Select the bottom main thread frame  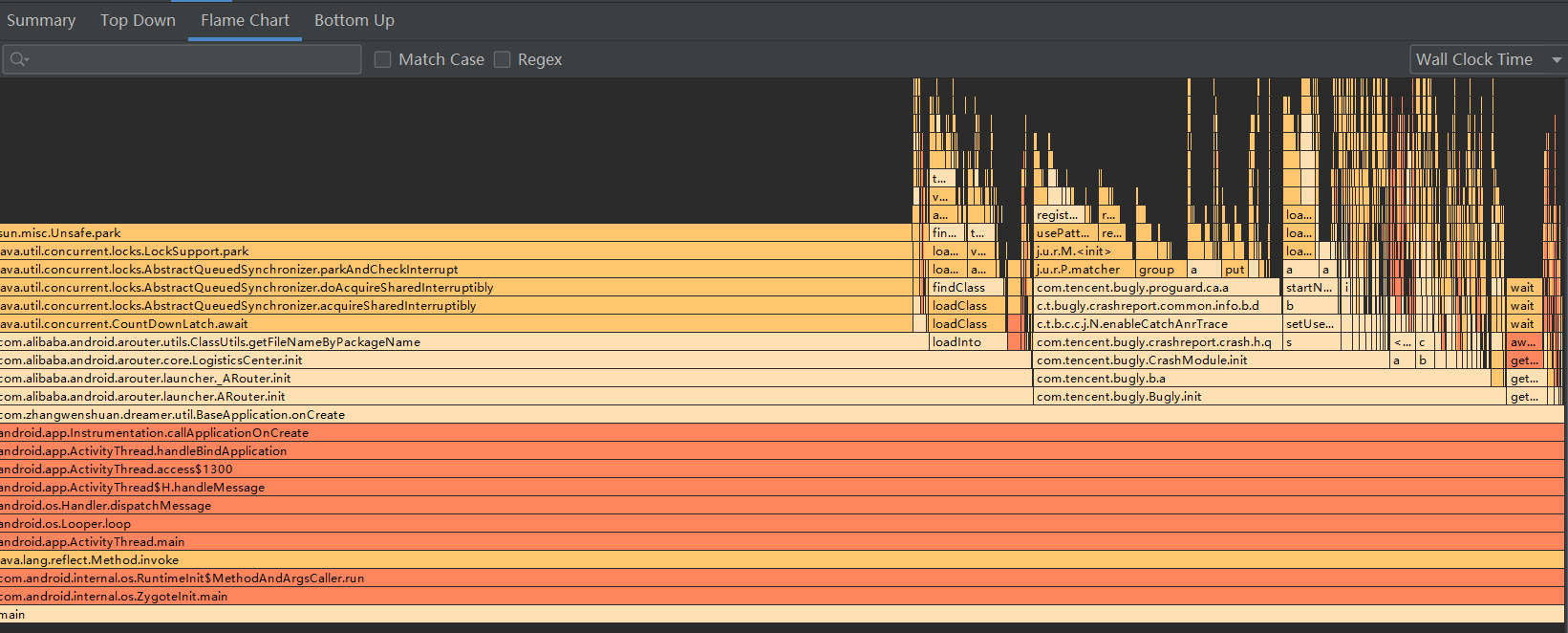782,615
